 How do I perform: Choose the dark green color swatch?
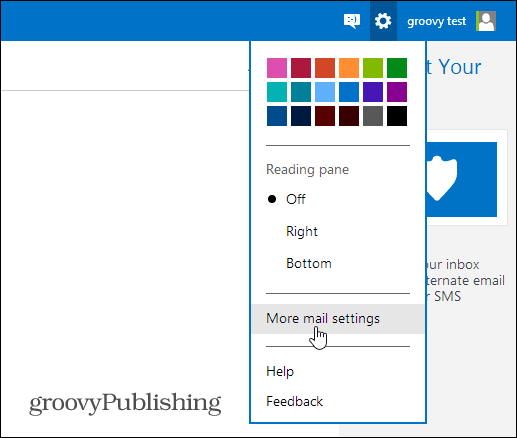(x=397, y=68)
